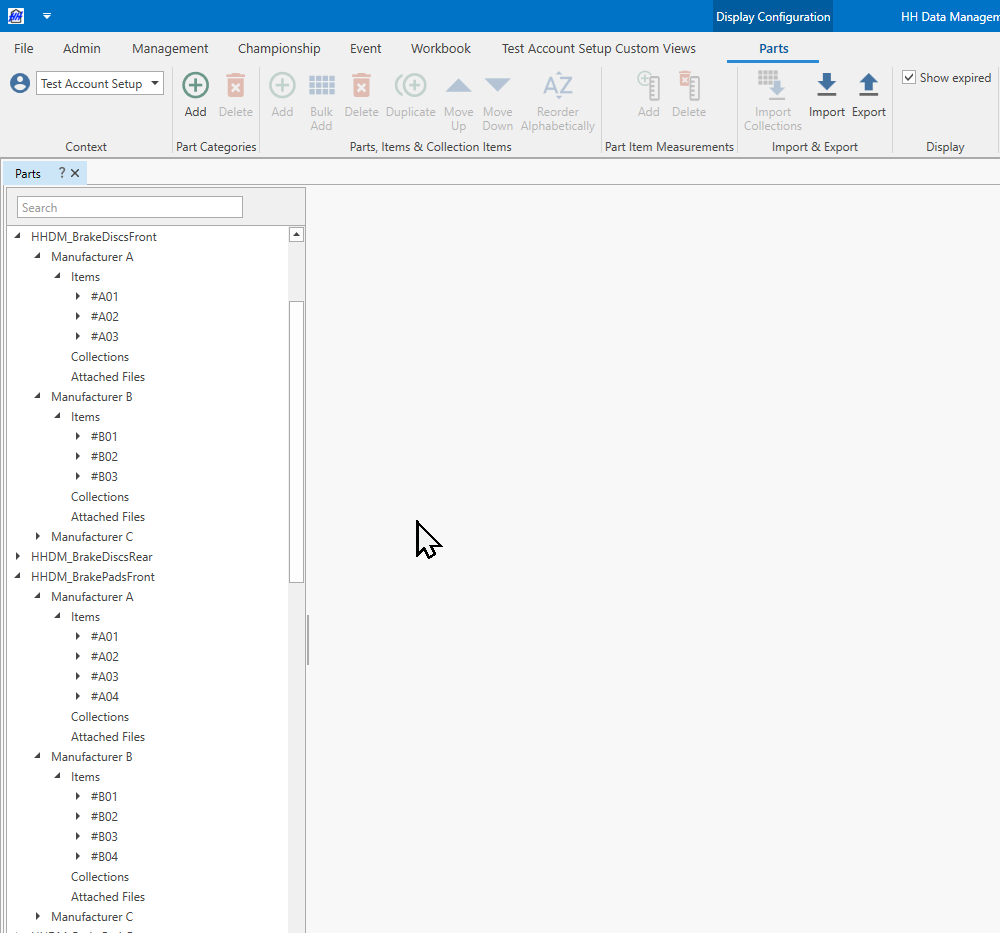1000x933 pixels.
Task: Click the Import icon in Import & Export
Action: coord(826,86)
